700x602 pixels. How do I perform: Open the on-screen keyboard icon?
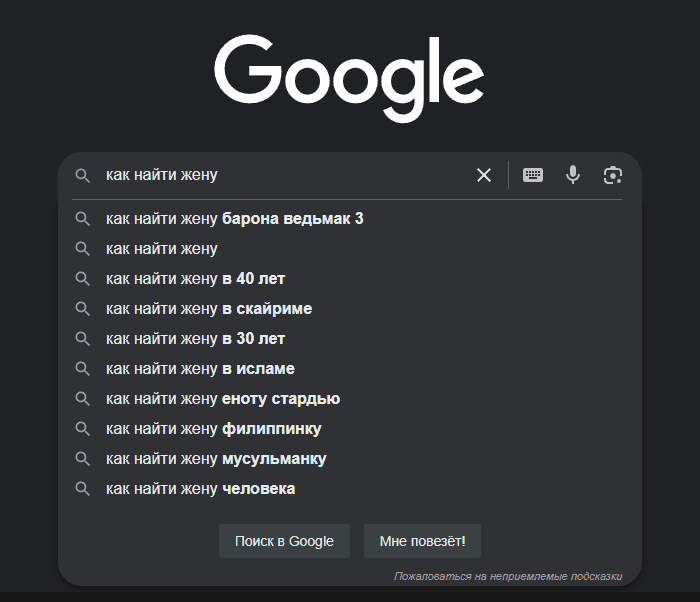click(533, 175)
